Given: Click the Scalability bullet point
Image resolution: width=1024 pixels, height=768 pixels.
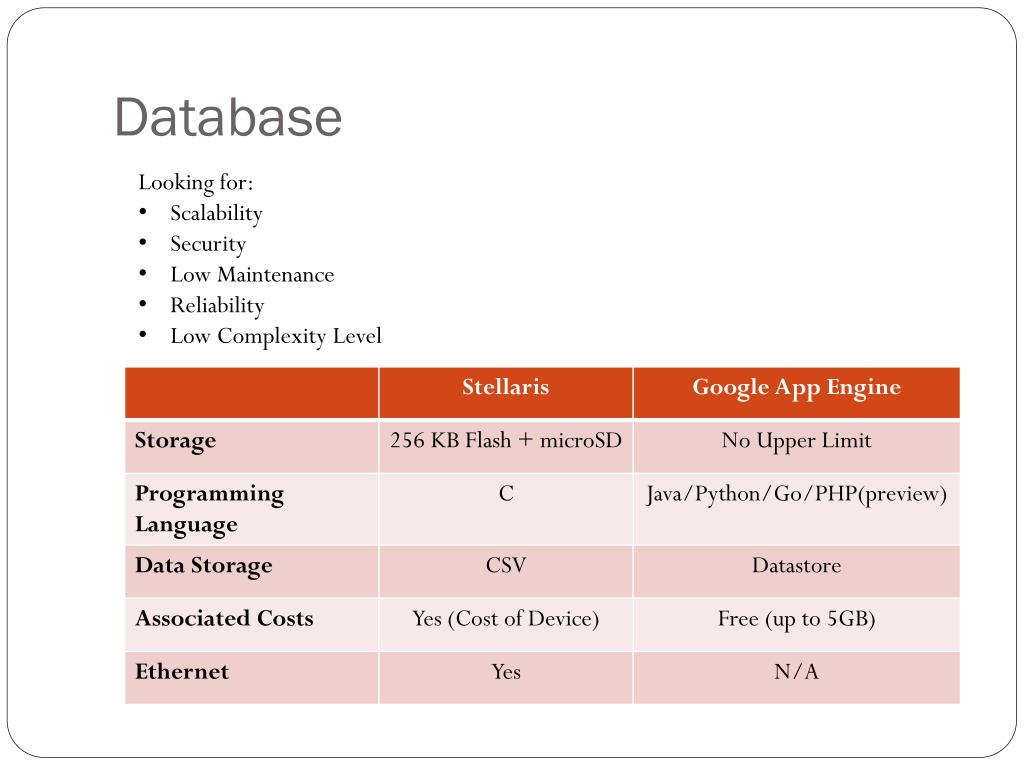Looking at the screenshot, I should (x=216, y=214).
